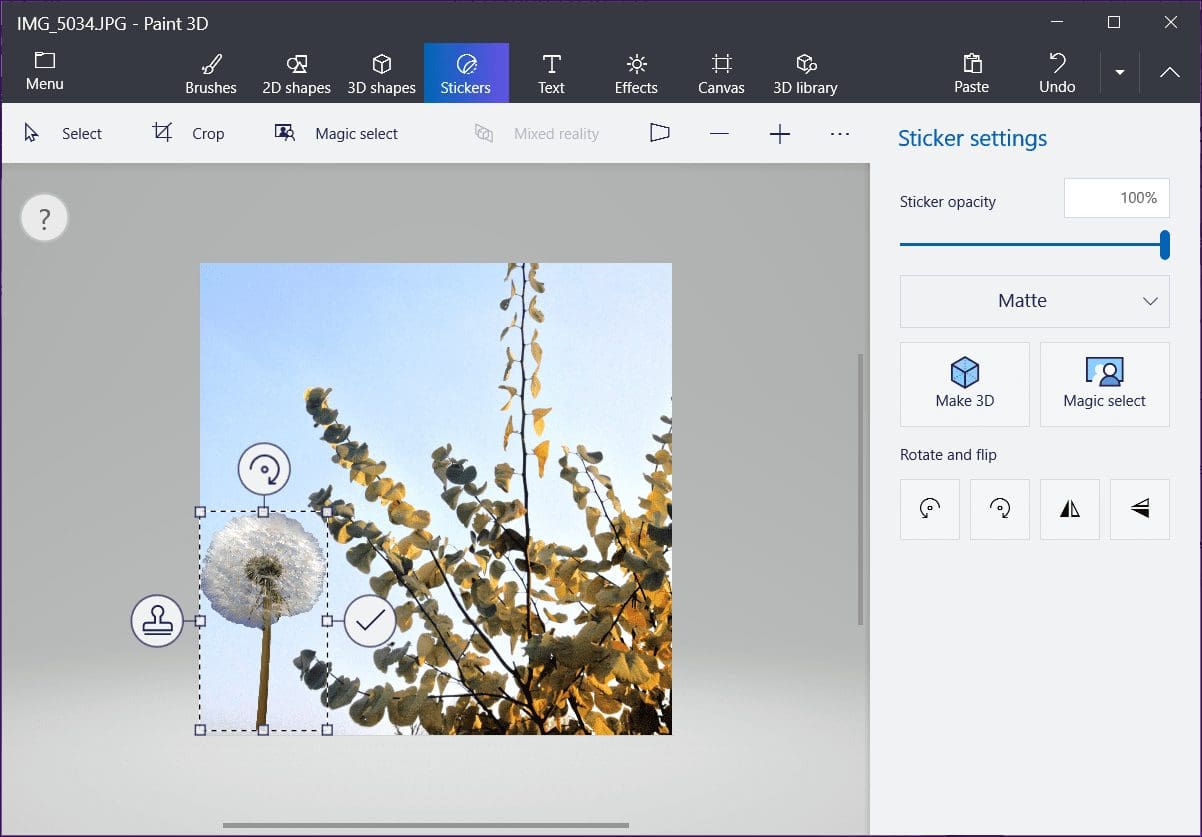Confirm sticker with the checkmark button
The image size is (1202, 837).
[x=370, y=621]
